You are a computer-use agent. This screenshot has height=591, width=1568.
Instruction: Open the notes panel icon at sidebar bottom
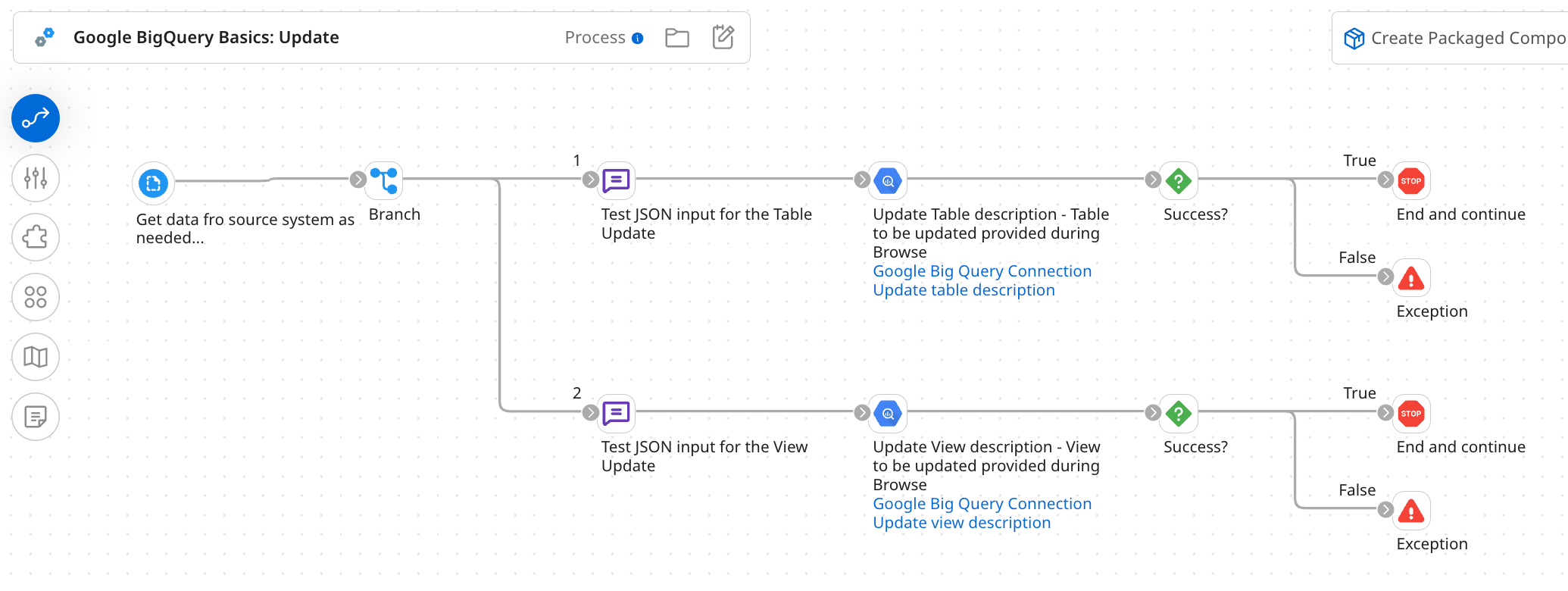pos(35,417)
